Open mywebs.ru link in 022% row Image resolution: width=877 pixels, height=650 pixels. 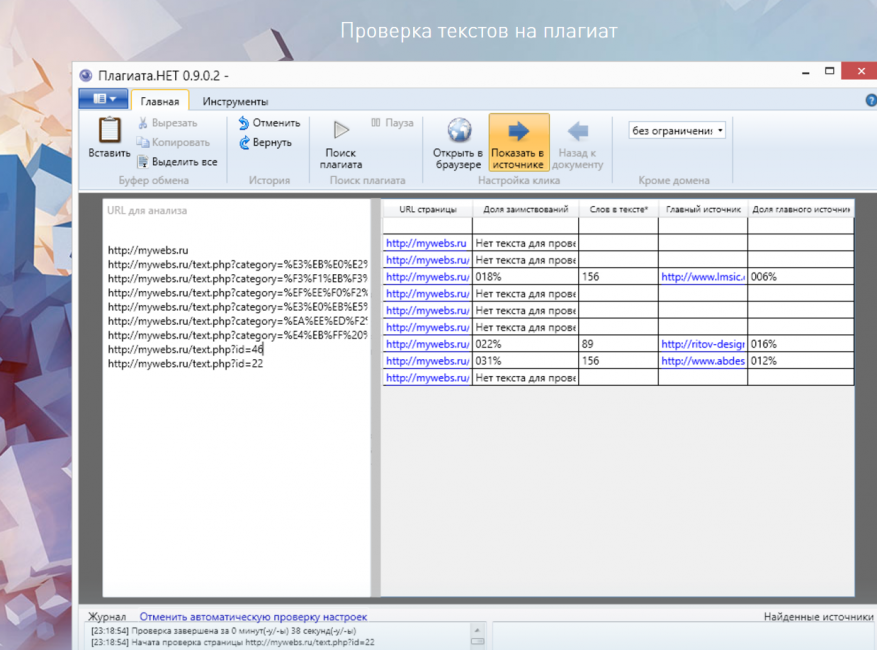pyautogui.click(x=427, y=344)
